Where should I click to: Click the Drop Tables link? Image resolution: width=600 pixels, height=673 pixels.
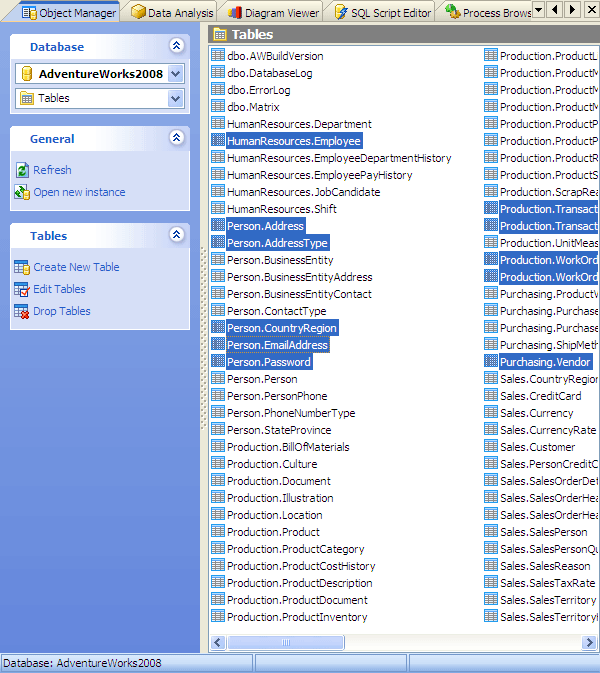[62, 311]
